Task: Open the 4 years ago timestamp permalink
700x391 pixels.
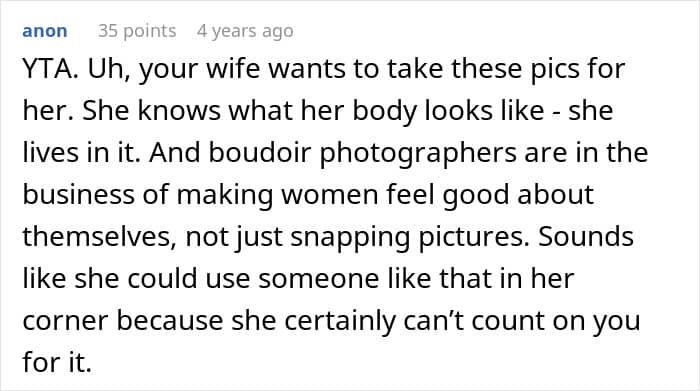Action: point(245,31)
